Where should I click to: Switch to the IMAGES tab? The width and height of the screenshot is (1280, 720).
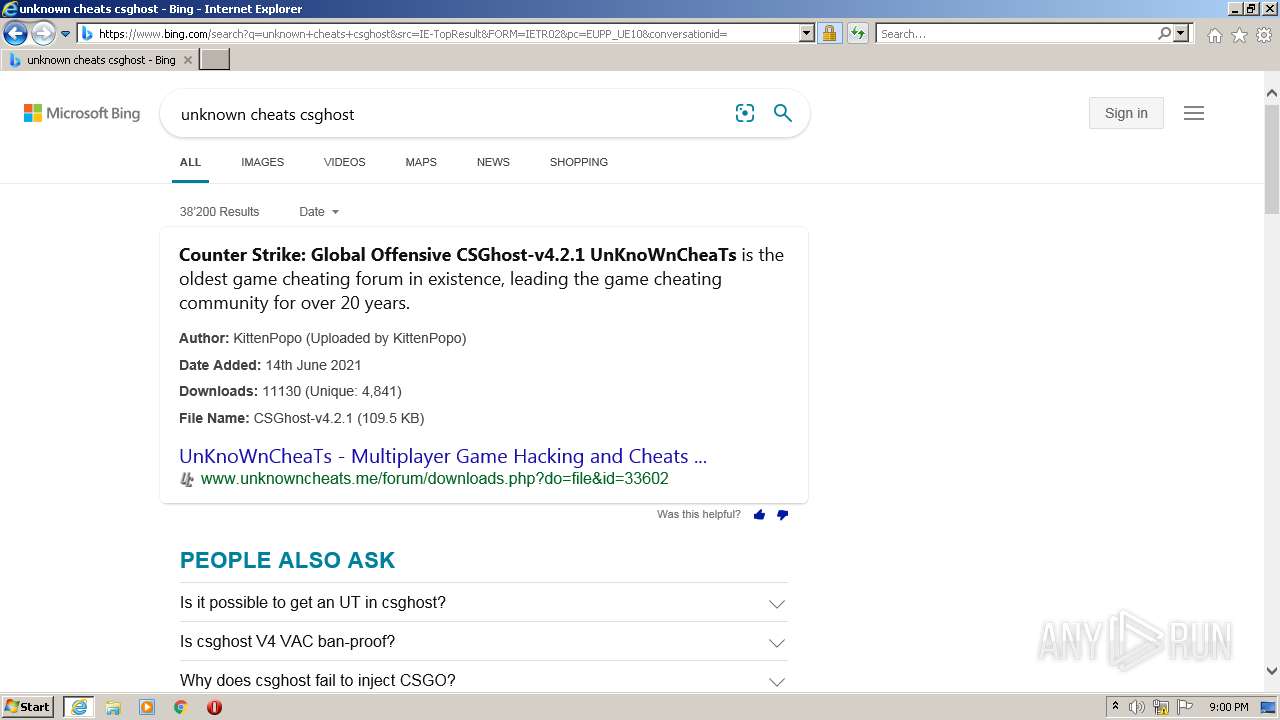coord(263,162)
